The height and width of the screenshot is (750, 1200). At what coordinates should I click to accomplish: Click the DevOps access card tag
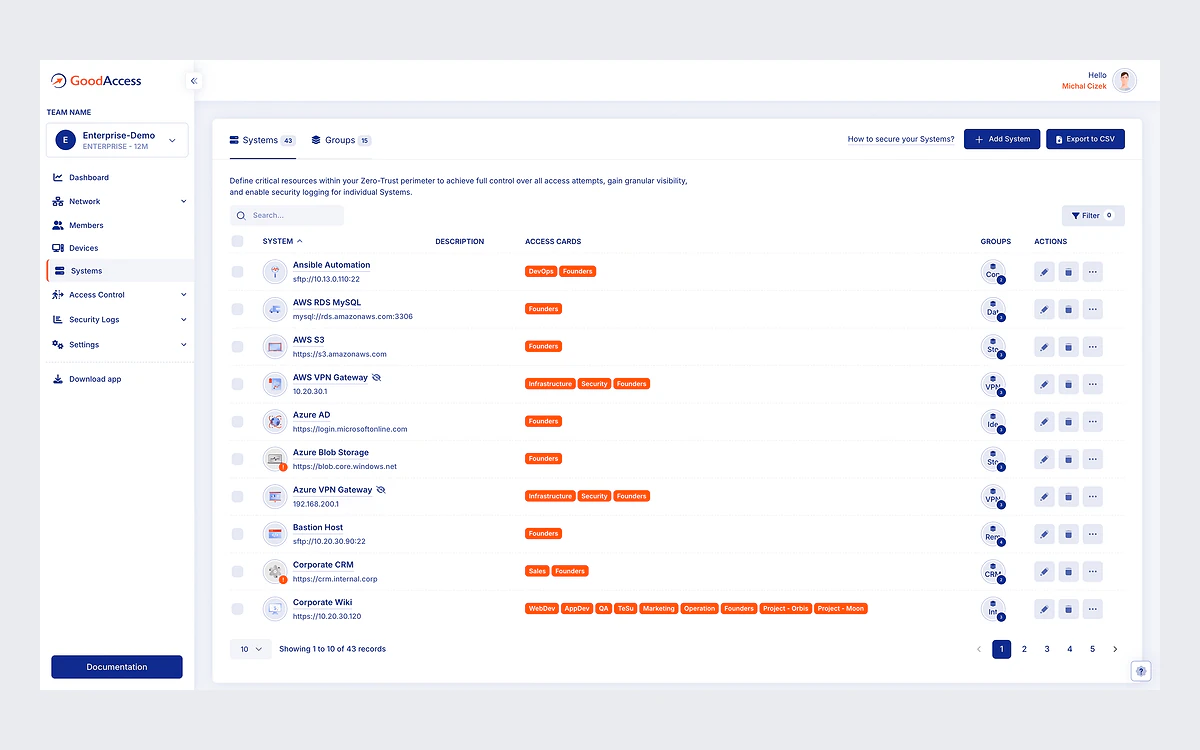point(540,271)
